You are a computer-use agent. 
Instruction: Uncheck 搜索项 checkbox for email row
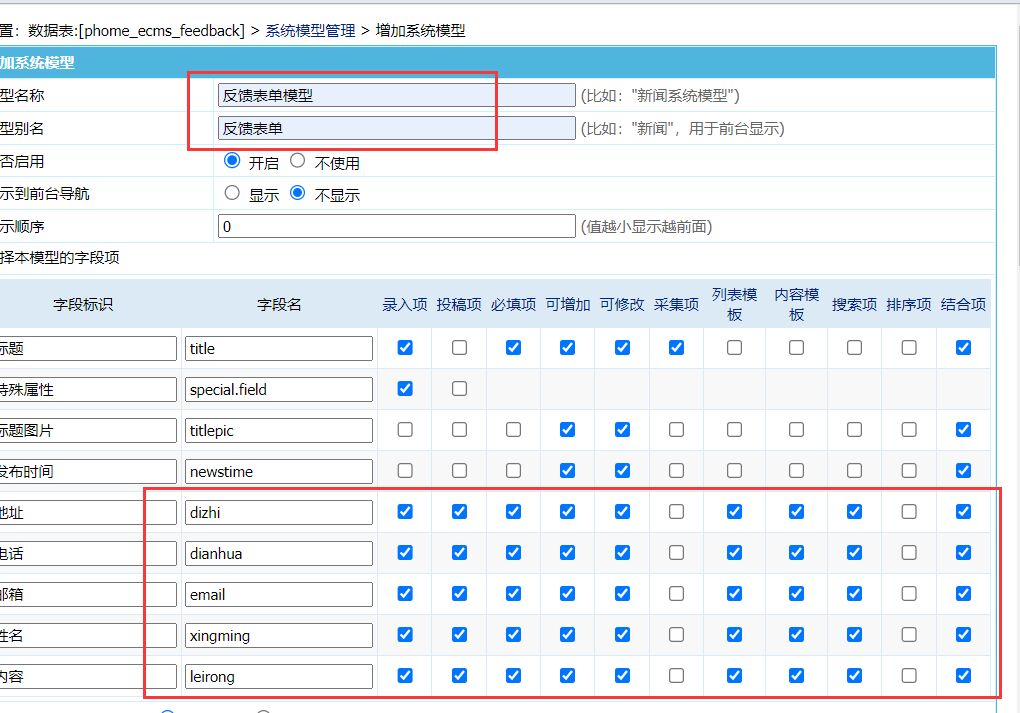point(854,594)
